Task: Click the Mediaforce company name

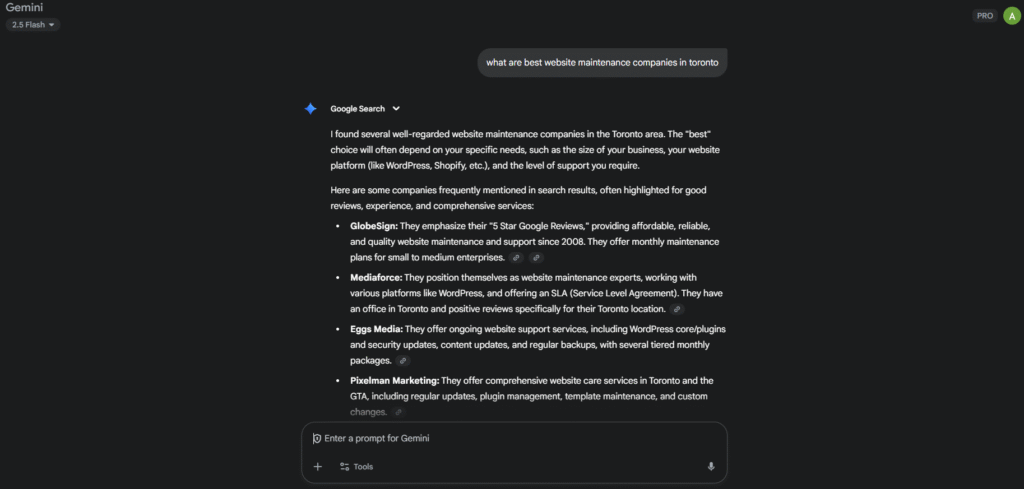Action: [375, 277]
